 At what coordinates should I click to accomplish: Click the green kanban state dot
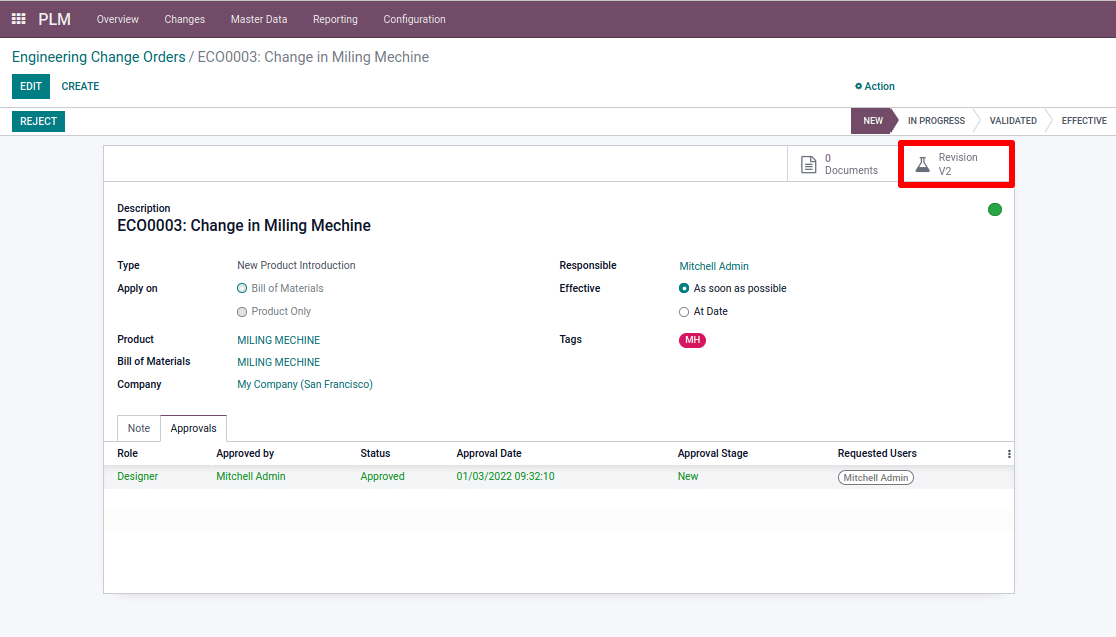(x=994, y=210)
